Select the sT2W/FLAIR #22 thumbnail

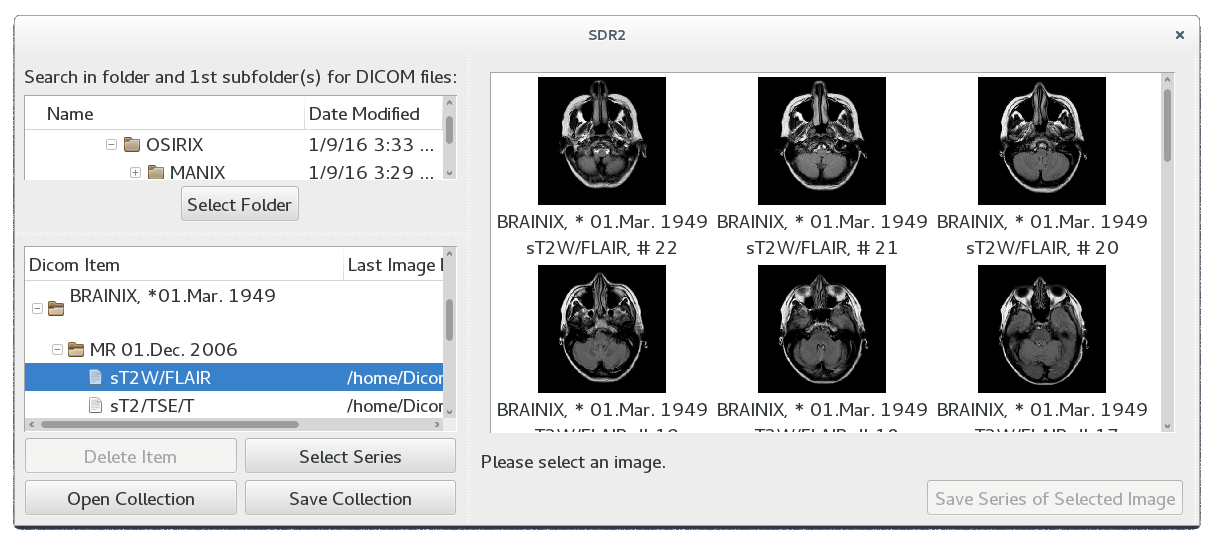(602, 141)
